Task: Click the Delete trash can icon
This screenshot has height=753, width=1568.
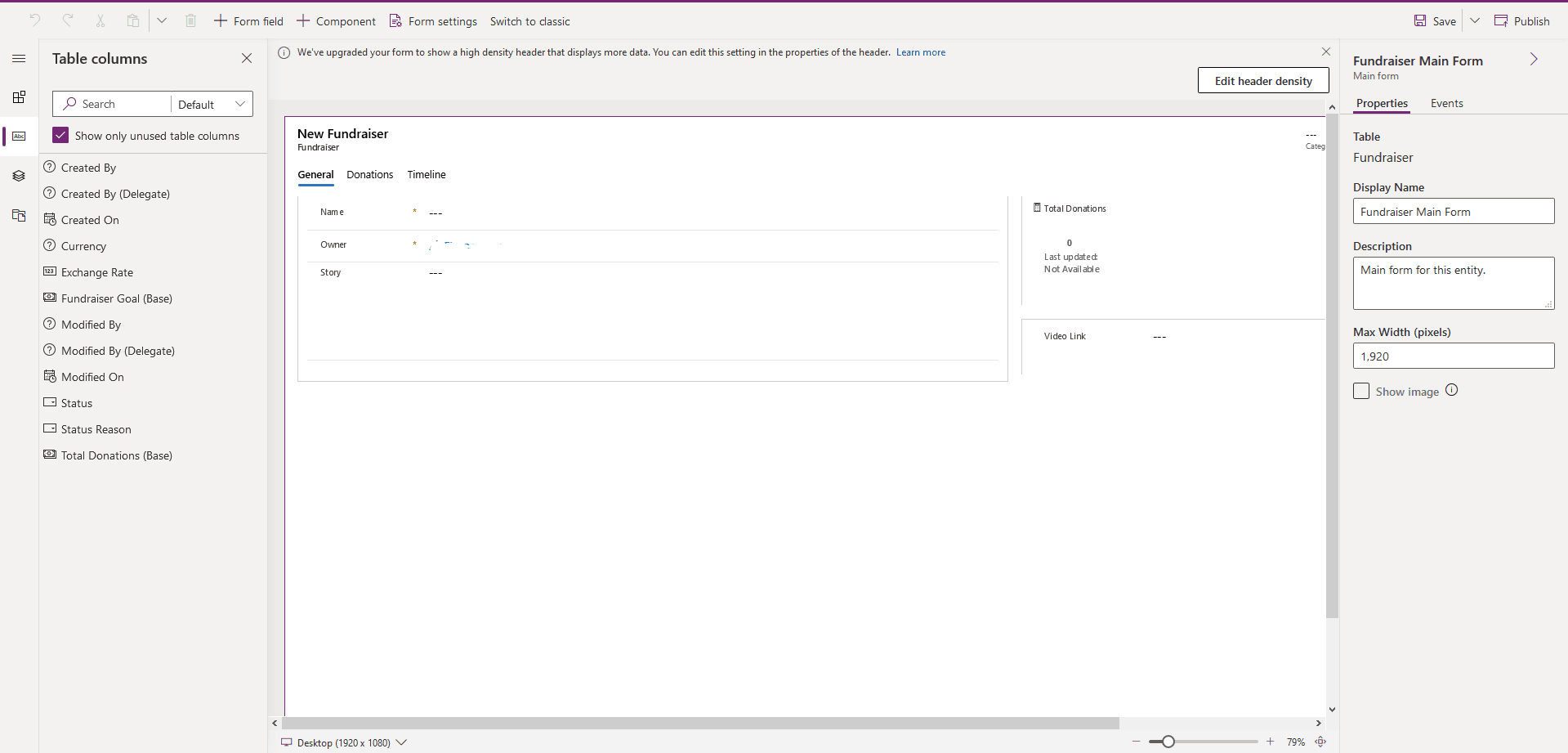Action: point(190,20)
